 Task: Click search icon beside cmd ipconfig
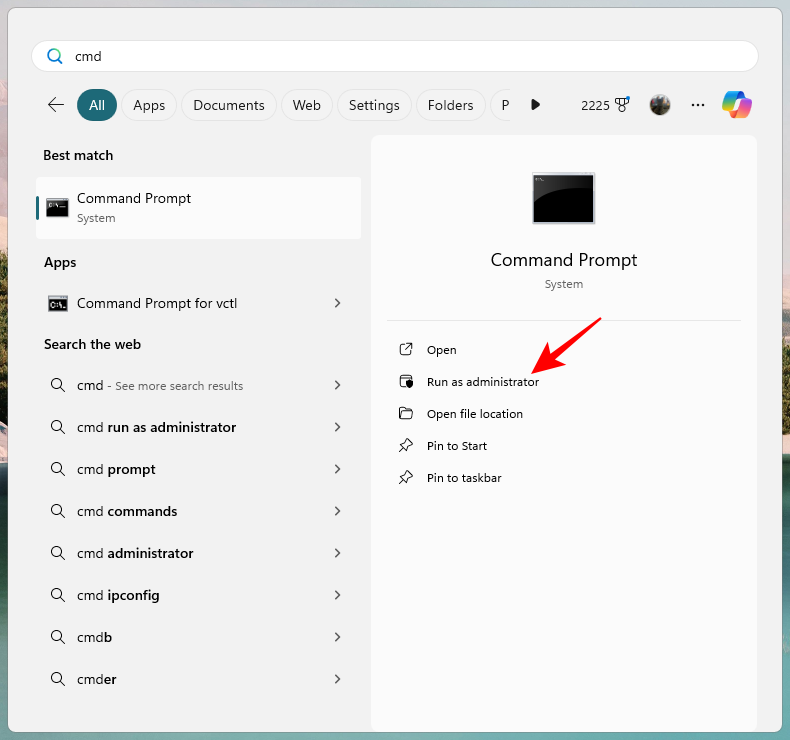point(58,595)
